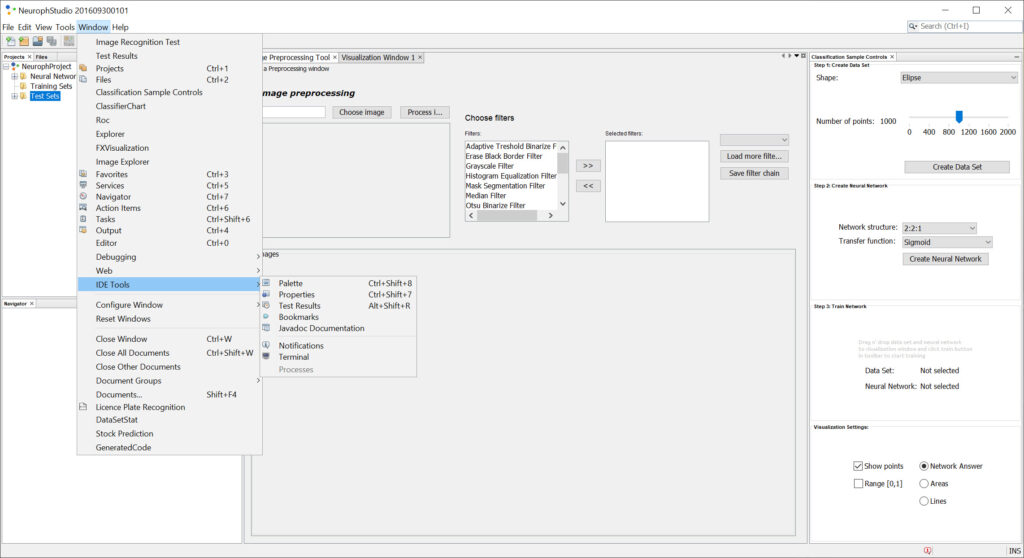
Task: Click the Save All toolbar icon
Action: [x=52, y=41]
